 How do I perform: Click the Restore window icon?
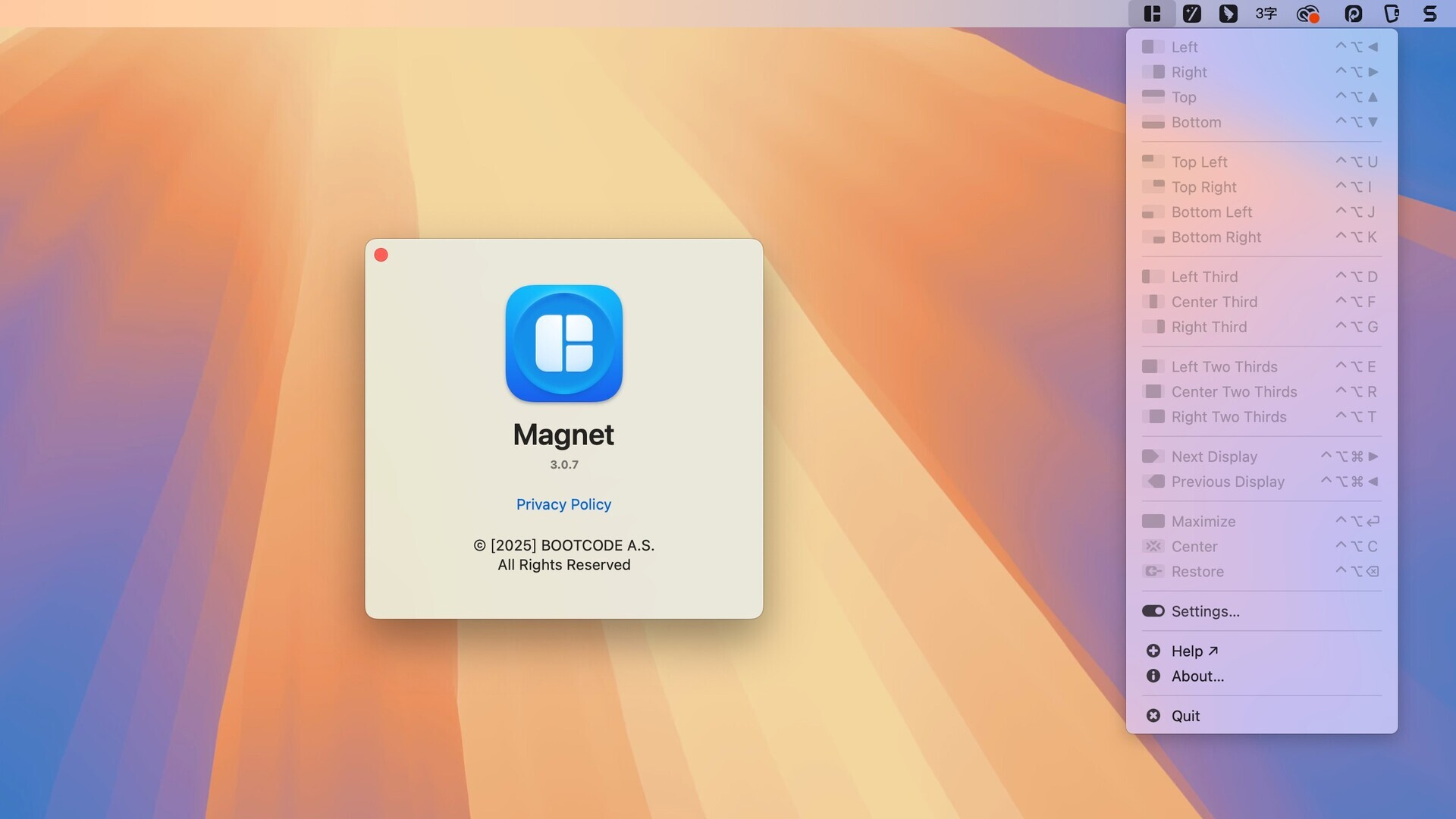click(1153, 571)
